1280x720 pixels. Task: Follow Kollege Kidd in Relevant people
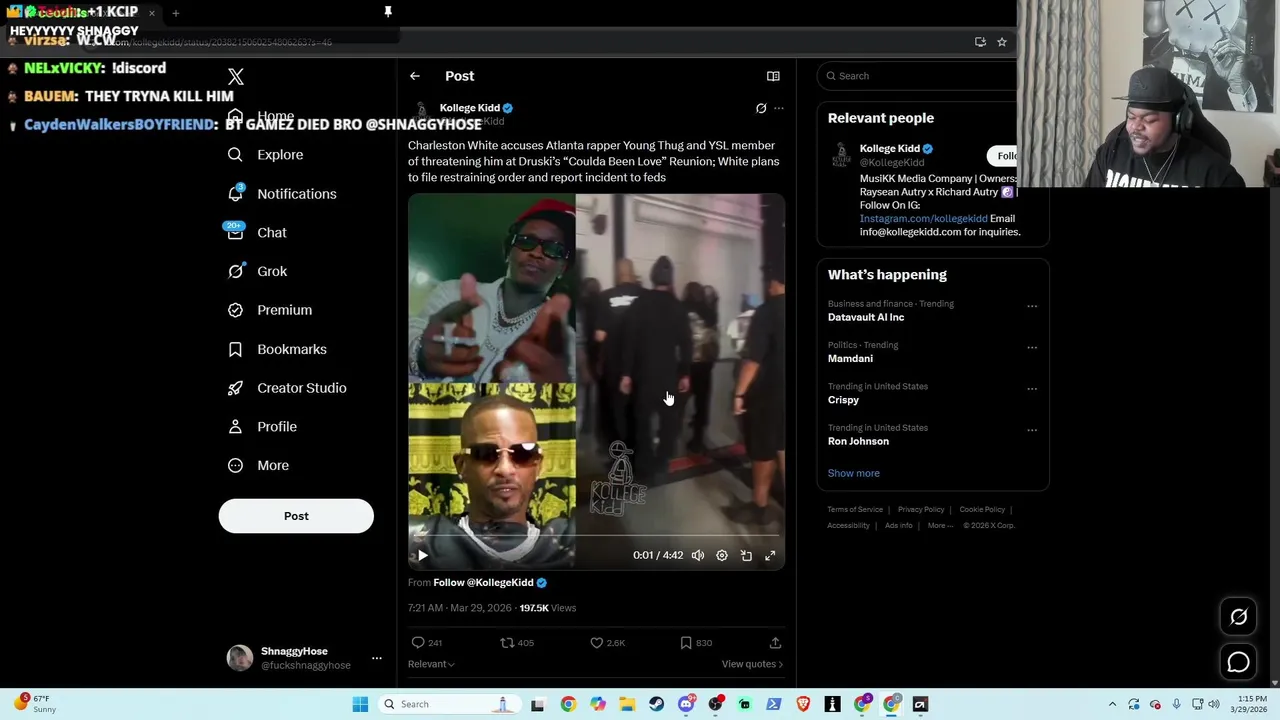pyautogui.click(x=1004, y=156)
